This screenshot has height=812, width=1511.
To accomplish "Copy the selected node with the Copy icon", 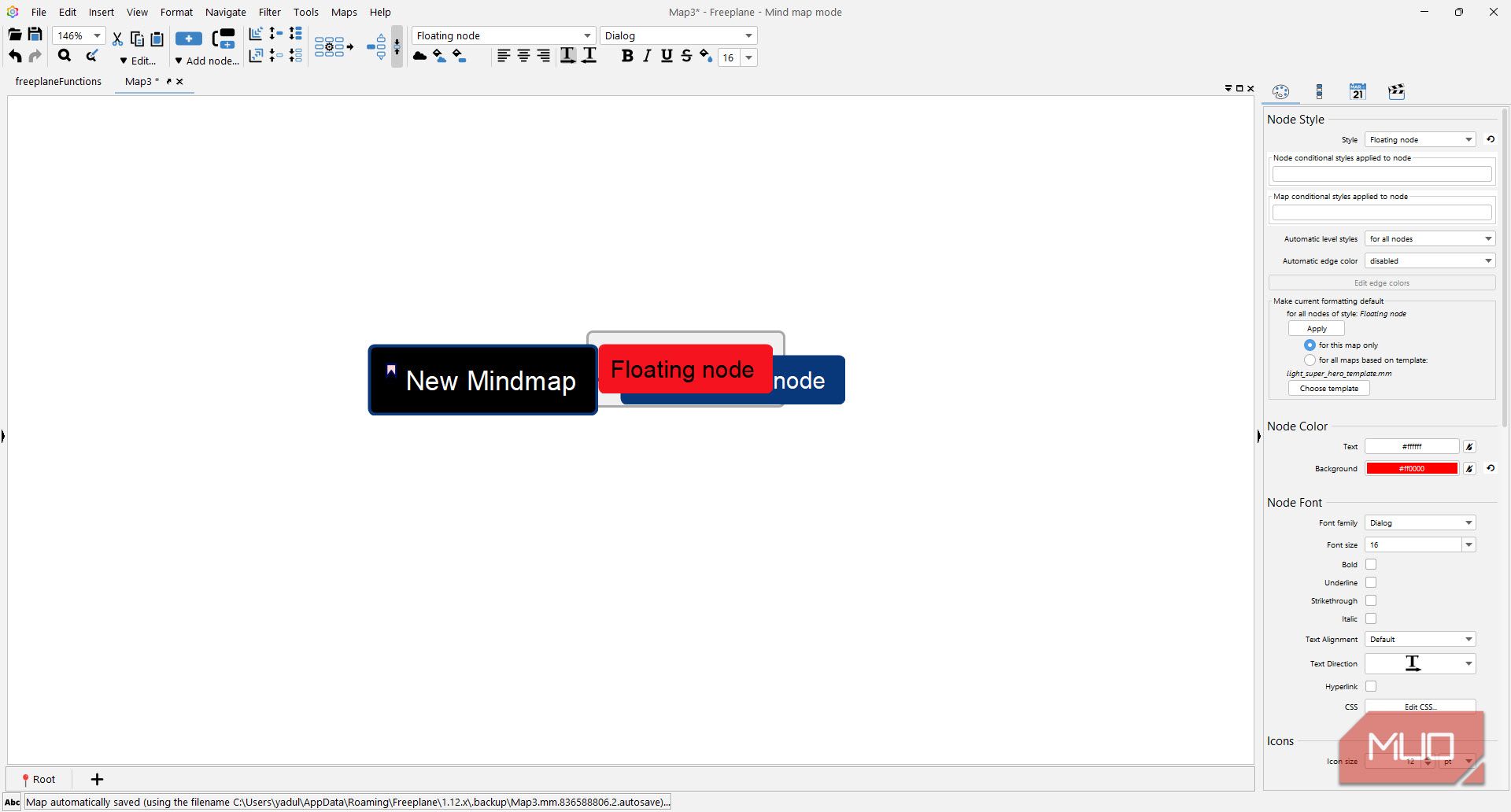I will (137, 39).
